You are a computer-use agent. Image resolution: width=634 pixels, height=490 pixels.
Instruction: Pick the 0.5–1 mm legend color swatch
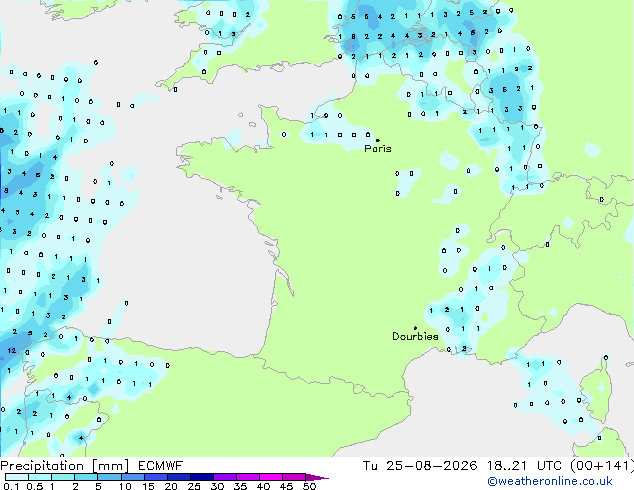point(40,477)
